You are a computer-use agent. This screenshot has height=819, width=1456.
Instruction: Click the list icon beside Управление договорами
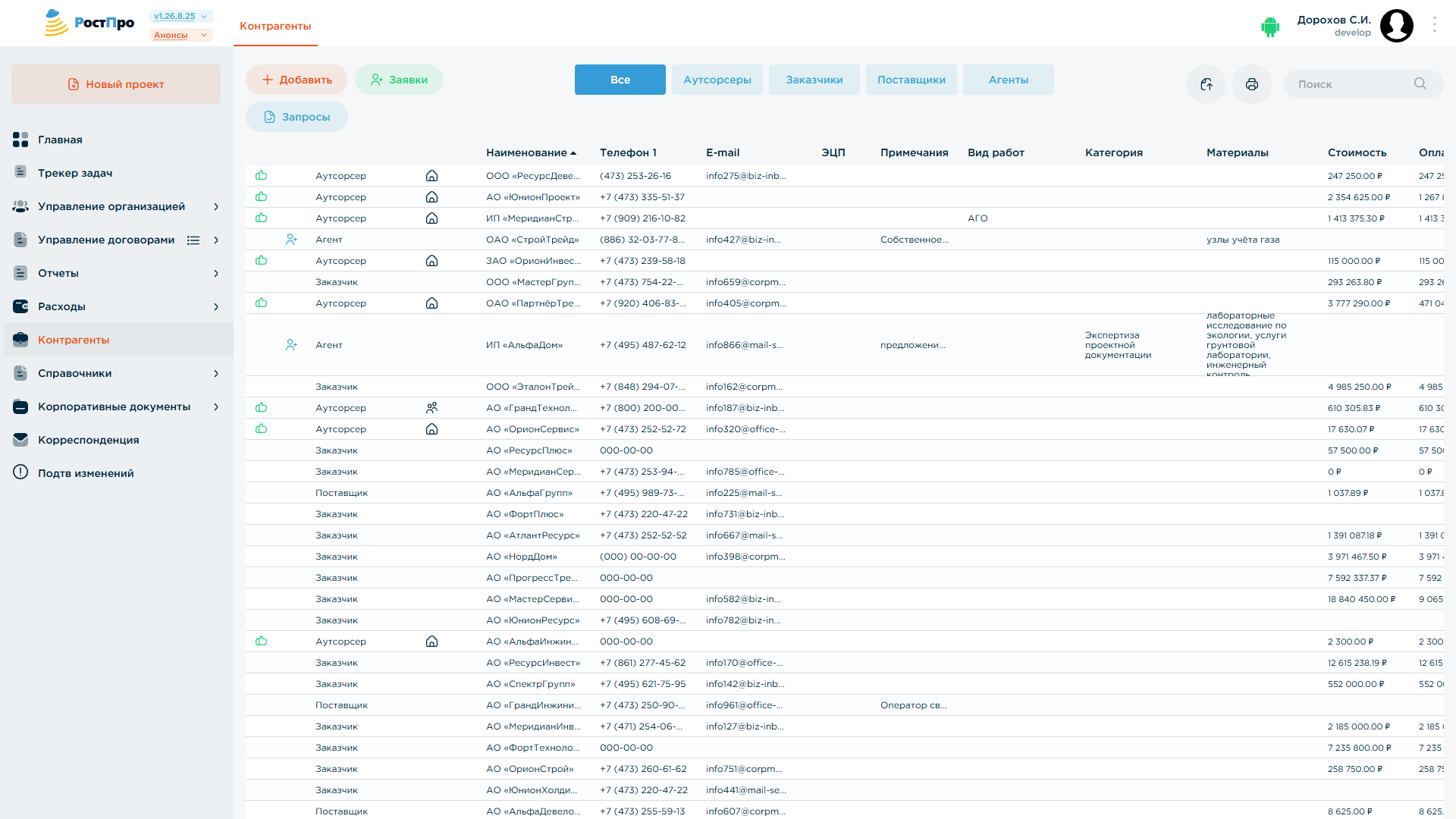193,240
